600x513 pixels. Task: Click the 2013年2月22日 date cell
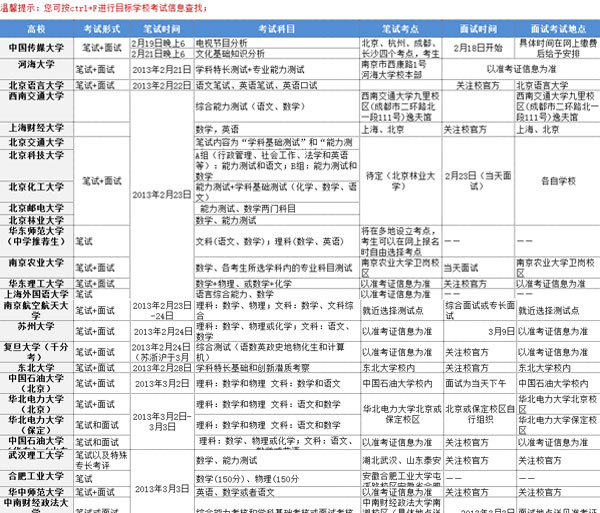pyautogui.click(x=162, y=85)
